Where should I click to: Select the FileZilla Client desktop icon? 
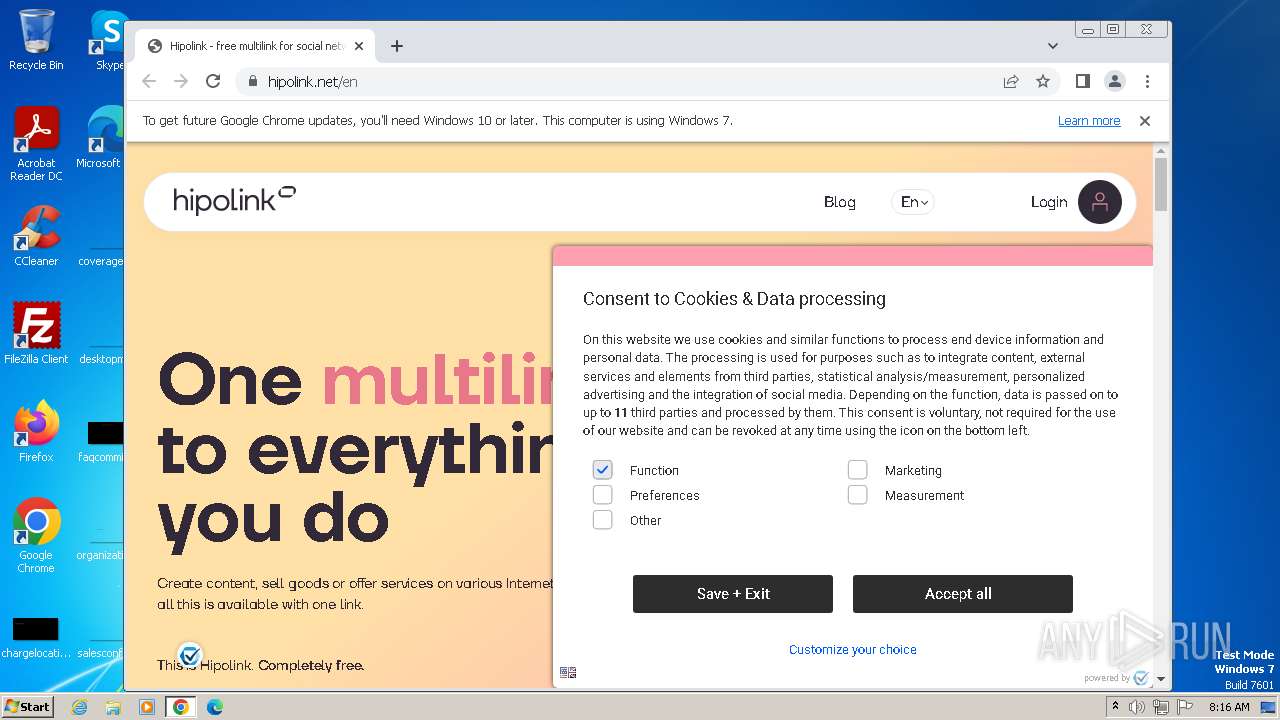pyautogui.click(x=36, y=333)
